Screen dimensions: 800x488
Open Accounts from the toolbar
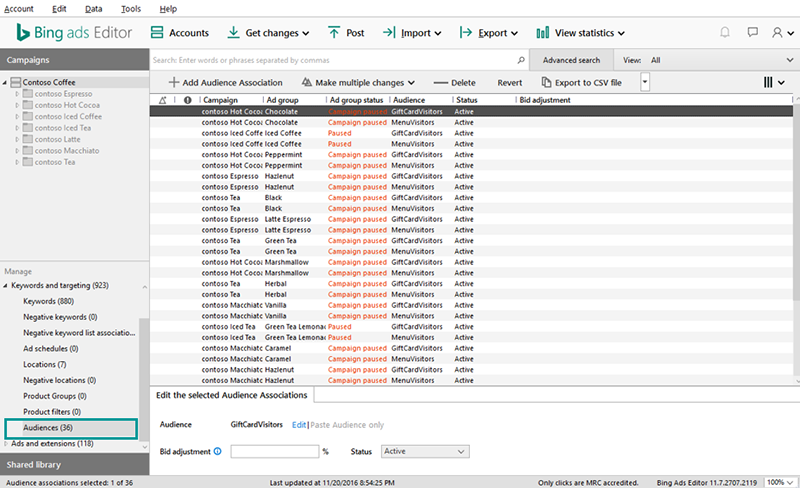(180, 33)
